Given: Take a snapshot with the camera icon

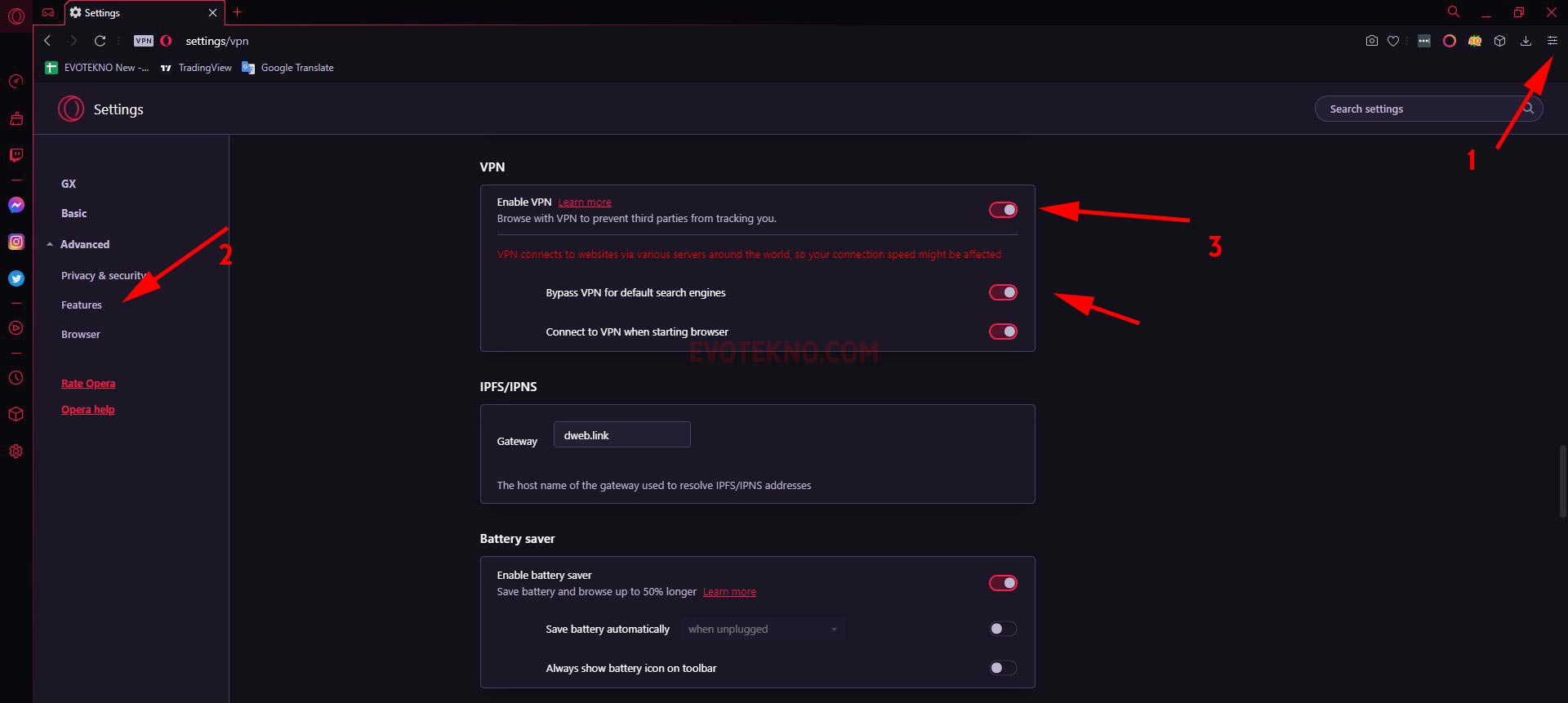Looking at the screenshot, I should 1371,41.
